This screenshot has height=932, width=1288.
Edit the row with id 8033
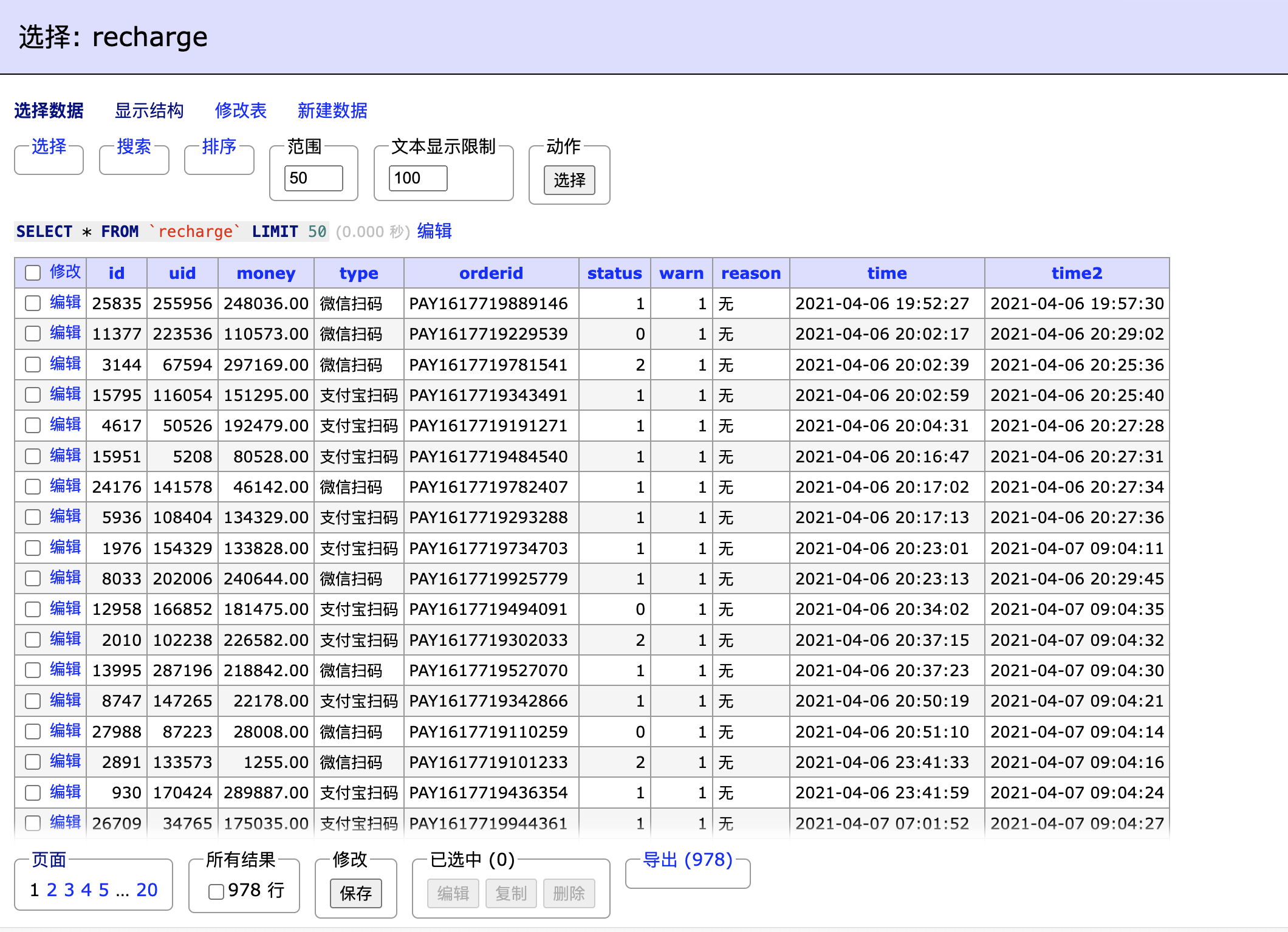pos(65,578)
